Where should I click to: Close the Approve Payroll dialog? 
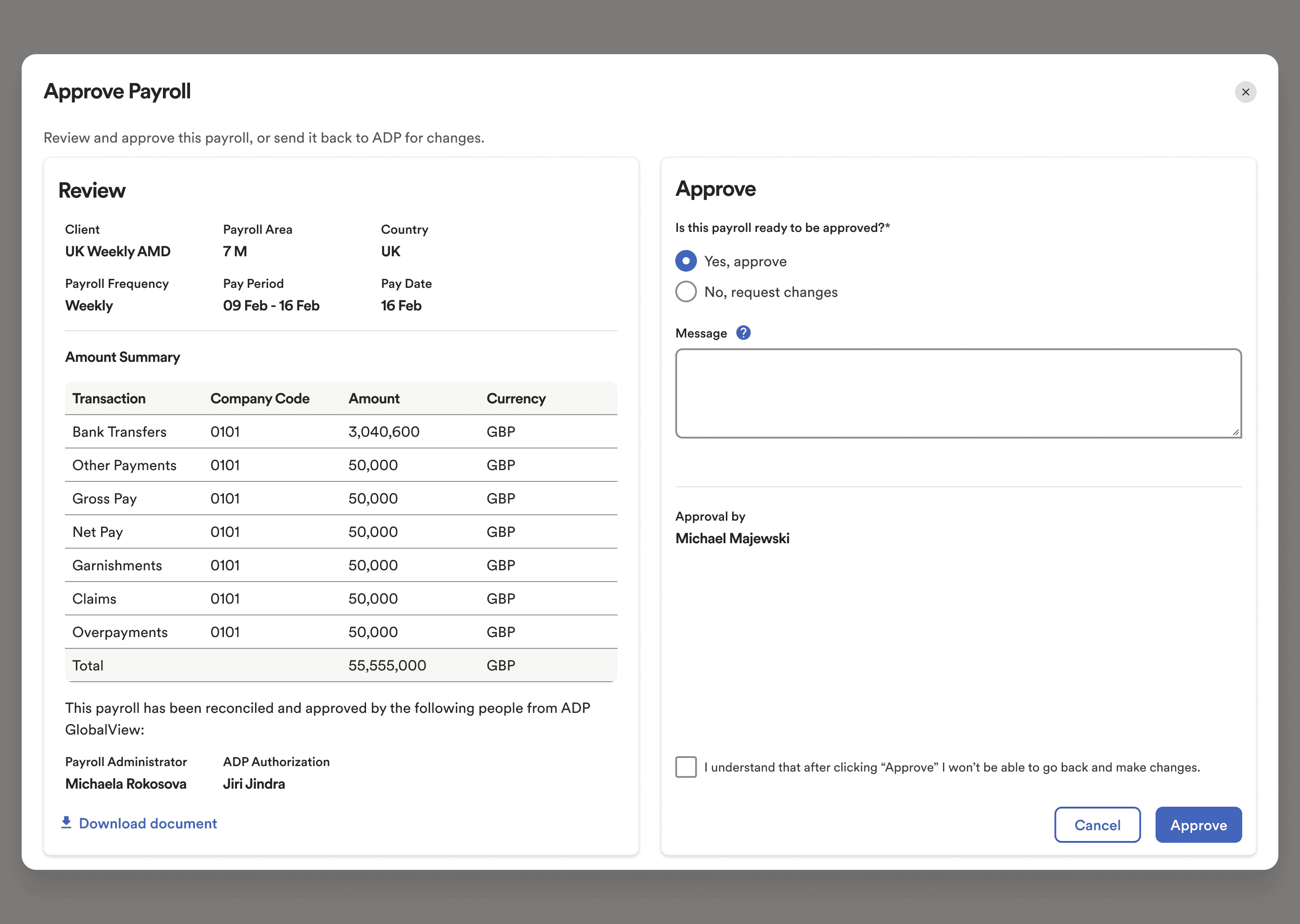[1245, 92]
